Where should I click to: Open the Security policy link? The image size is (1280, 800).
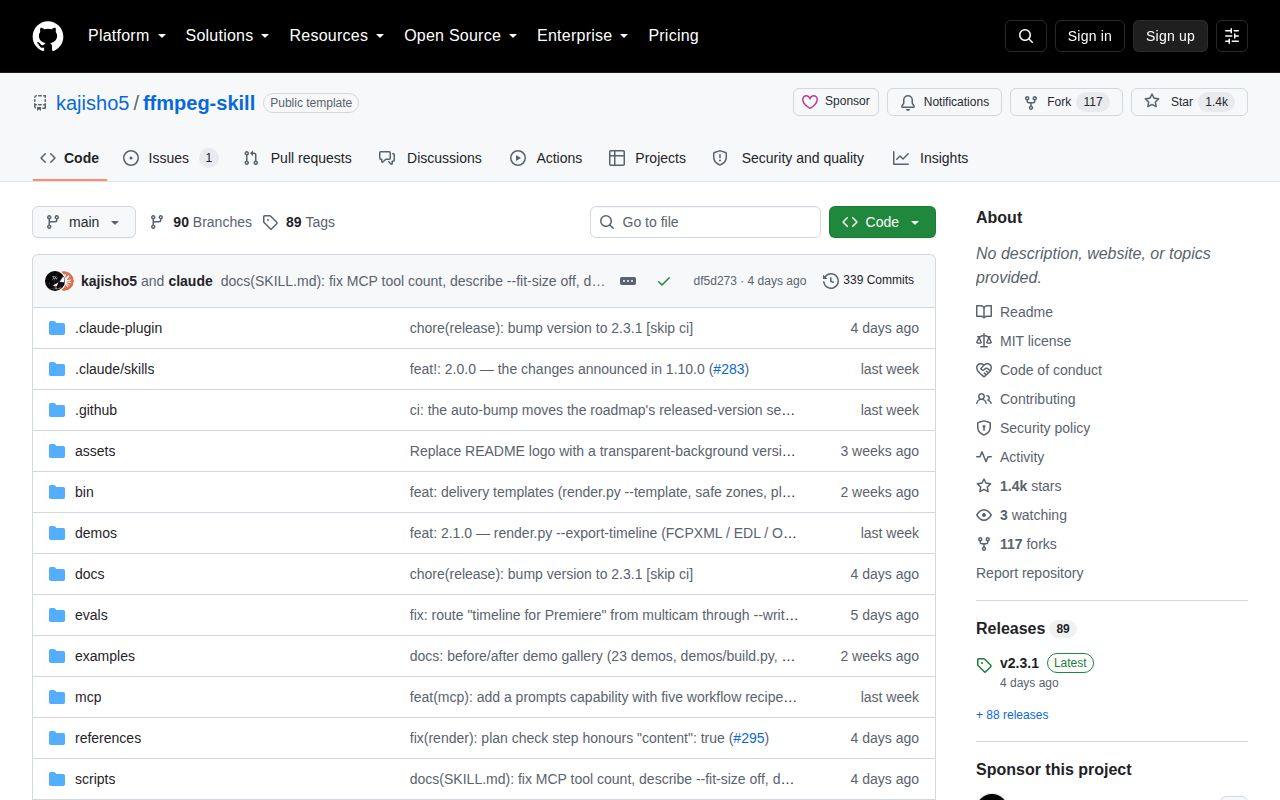[x=1033, y=428]
